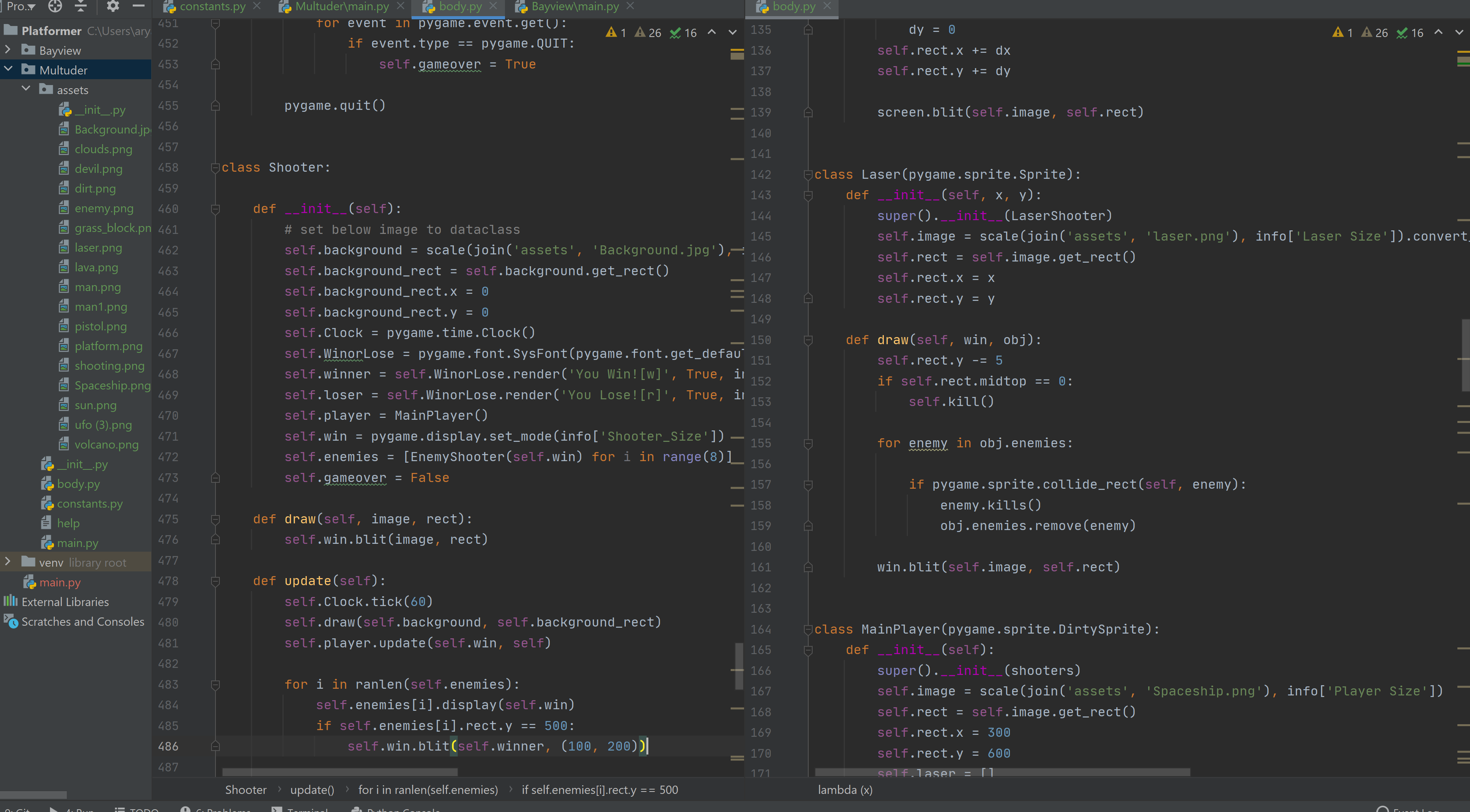
Task: Fold the MainPlayer class definition
Action: (808, 629)
